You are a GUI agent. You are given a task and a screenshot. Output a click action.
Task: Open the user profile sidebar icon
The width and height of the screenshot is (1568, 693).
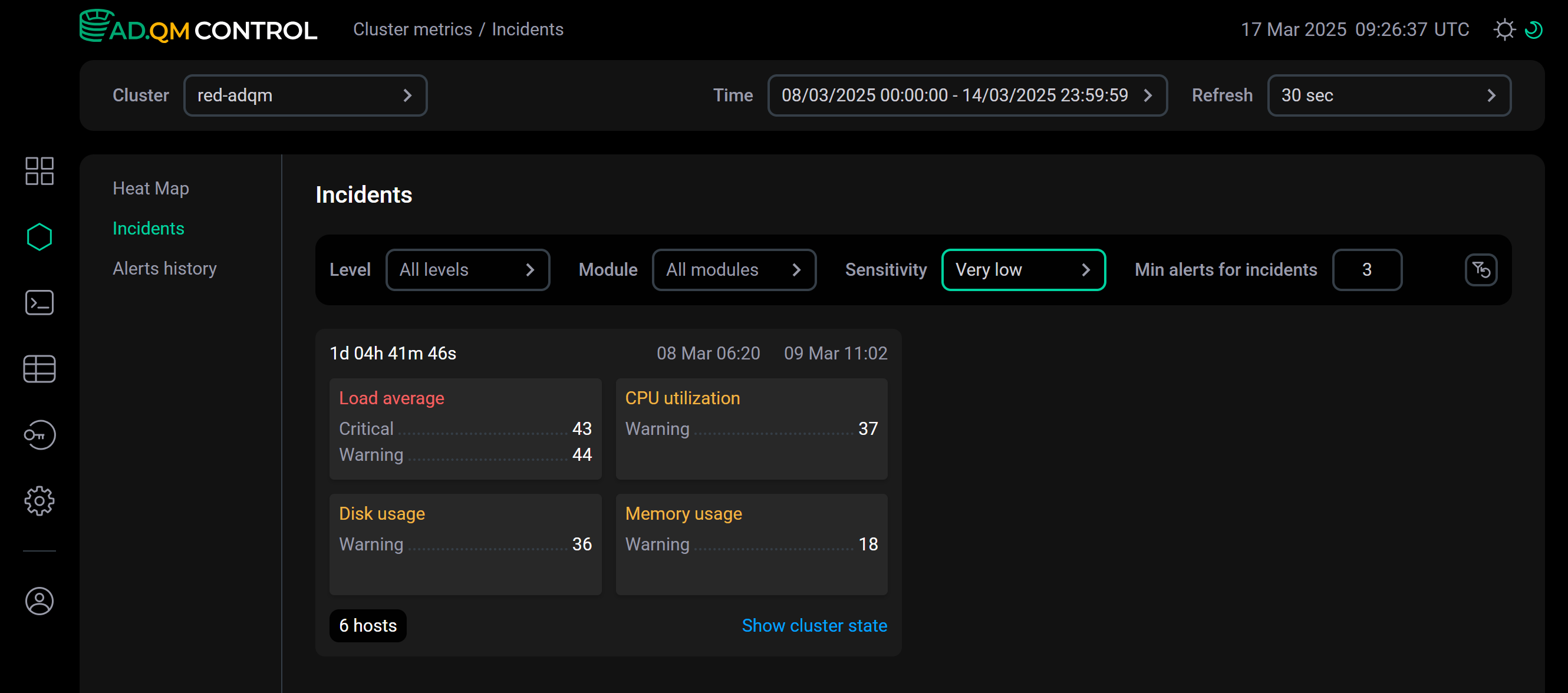click(x=39, y=601)
